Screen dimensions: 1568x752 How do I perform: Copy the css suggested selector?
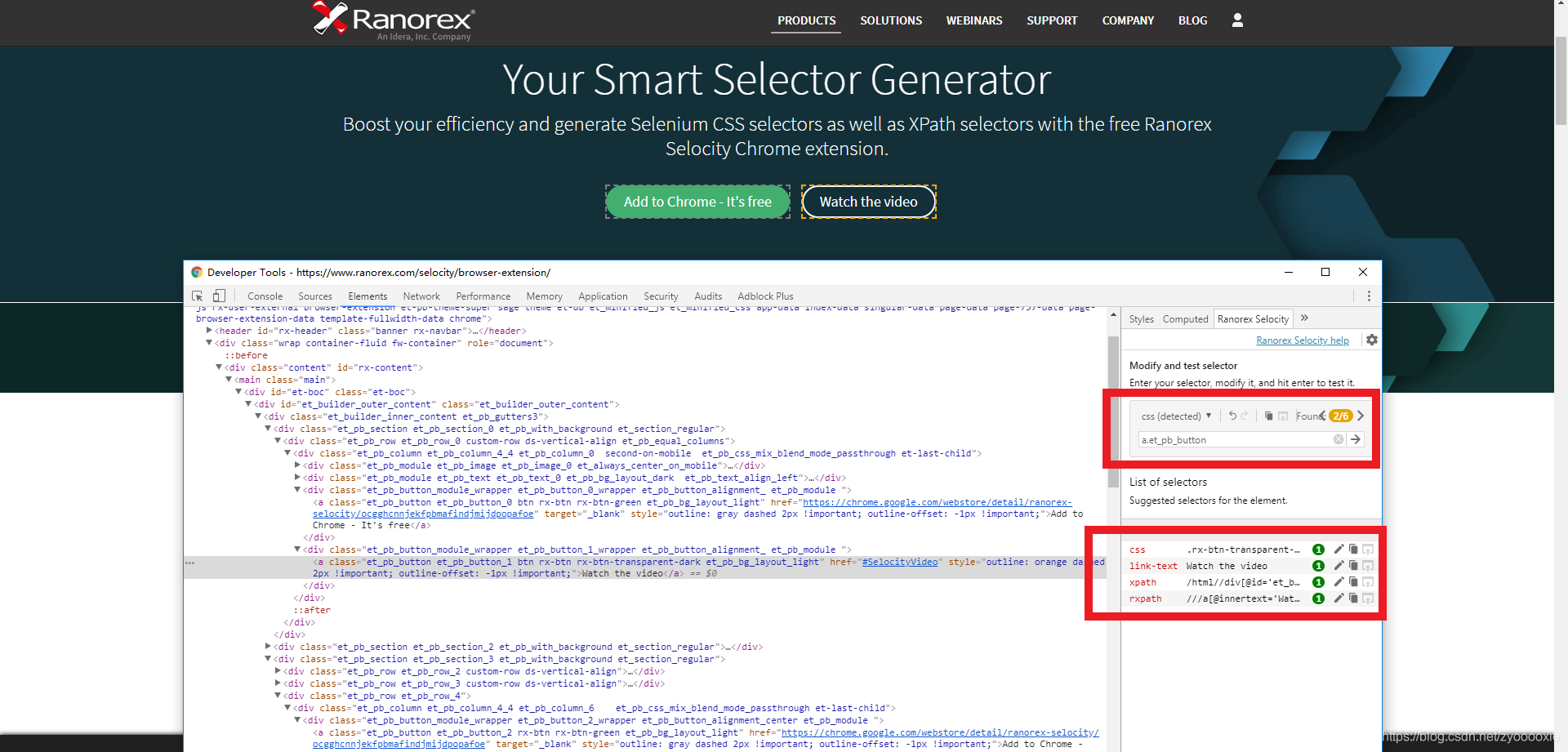[x=1353, y=550]
